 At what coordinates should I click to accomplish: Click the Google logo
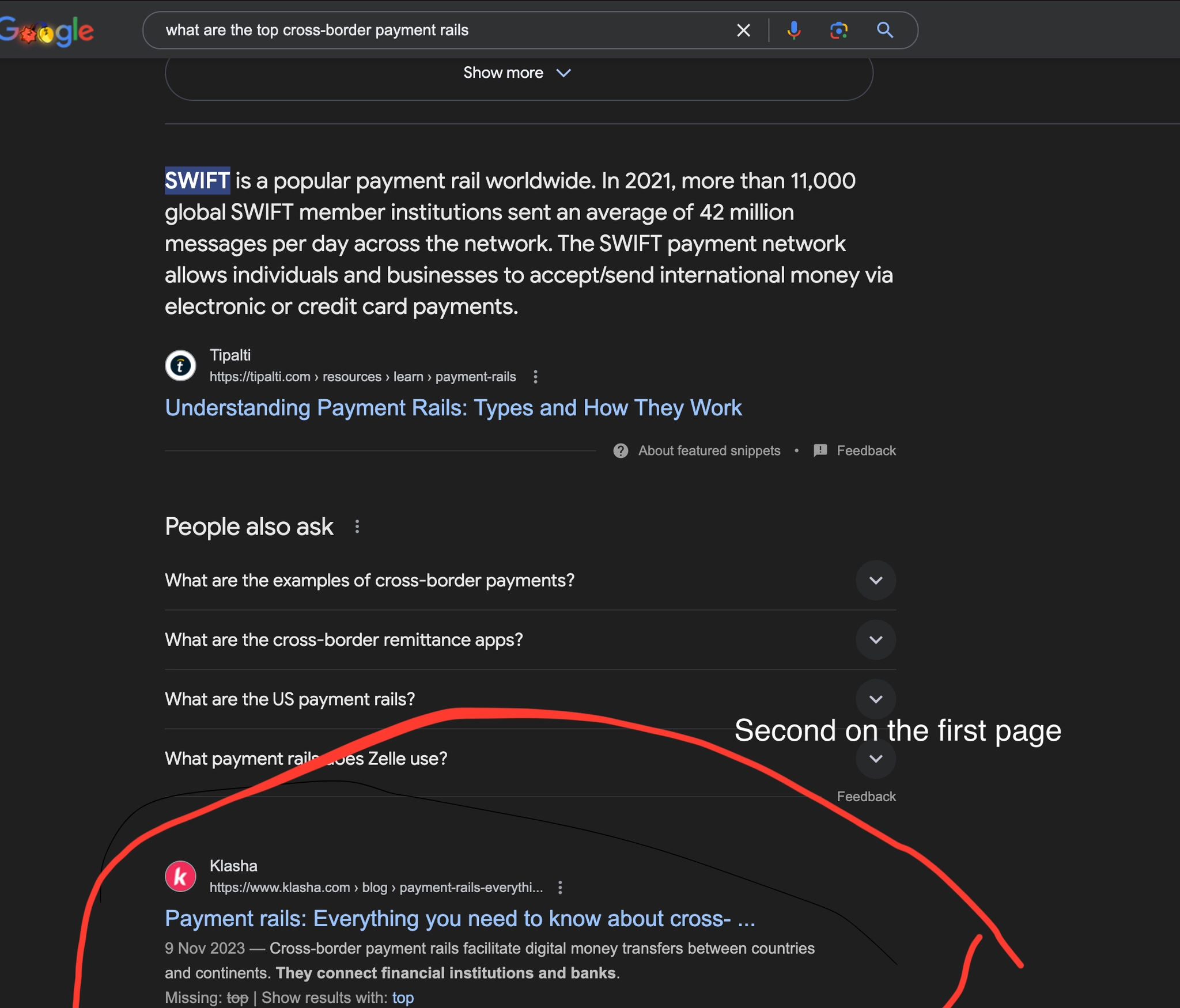[x=47, y=31]
